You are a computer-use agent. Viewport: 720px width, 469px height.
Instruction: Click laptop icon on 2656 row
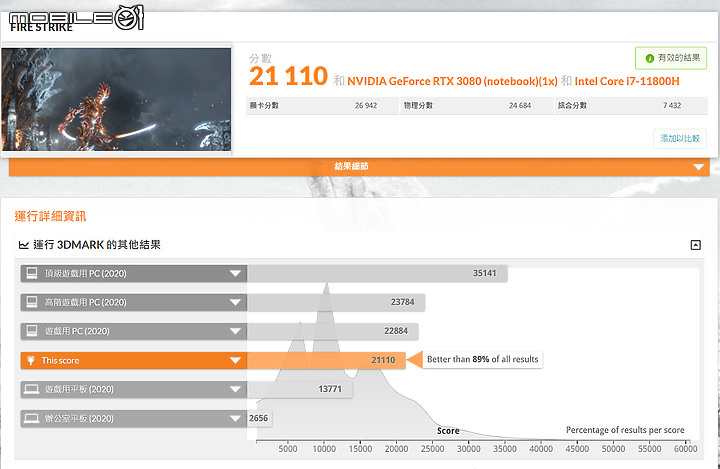coord(31,418)
